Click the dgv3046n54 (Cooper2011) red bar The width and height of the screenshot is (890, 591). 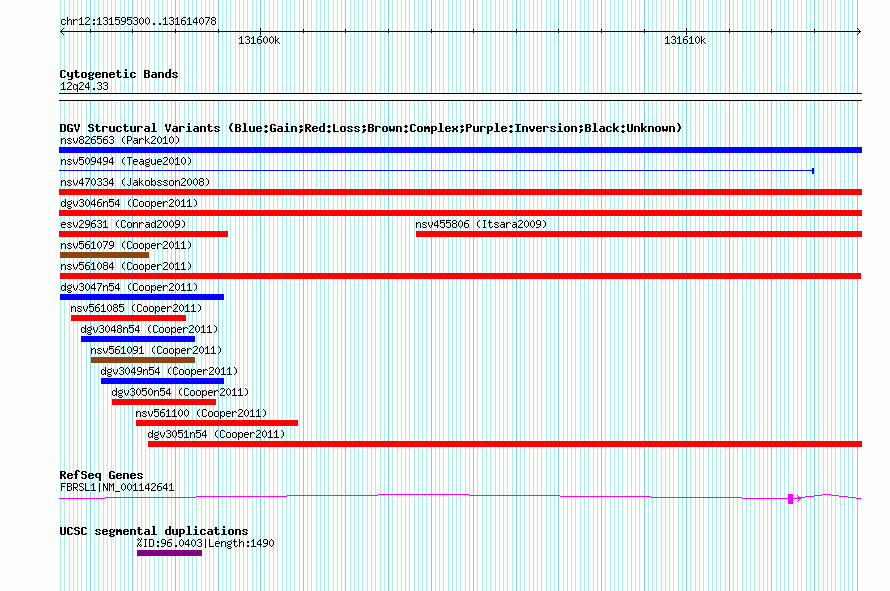460,213
